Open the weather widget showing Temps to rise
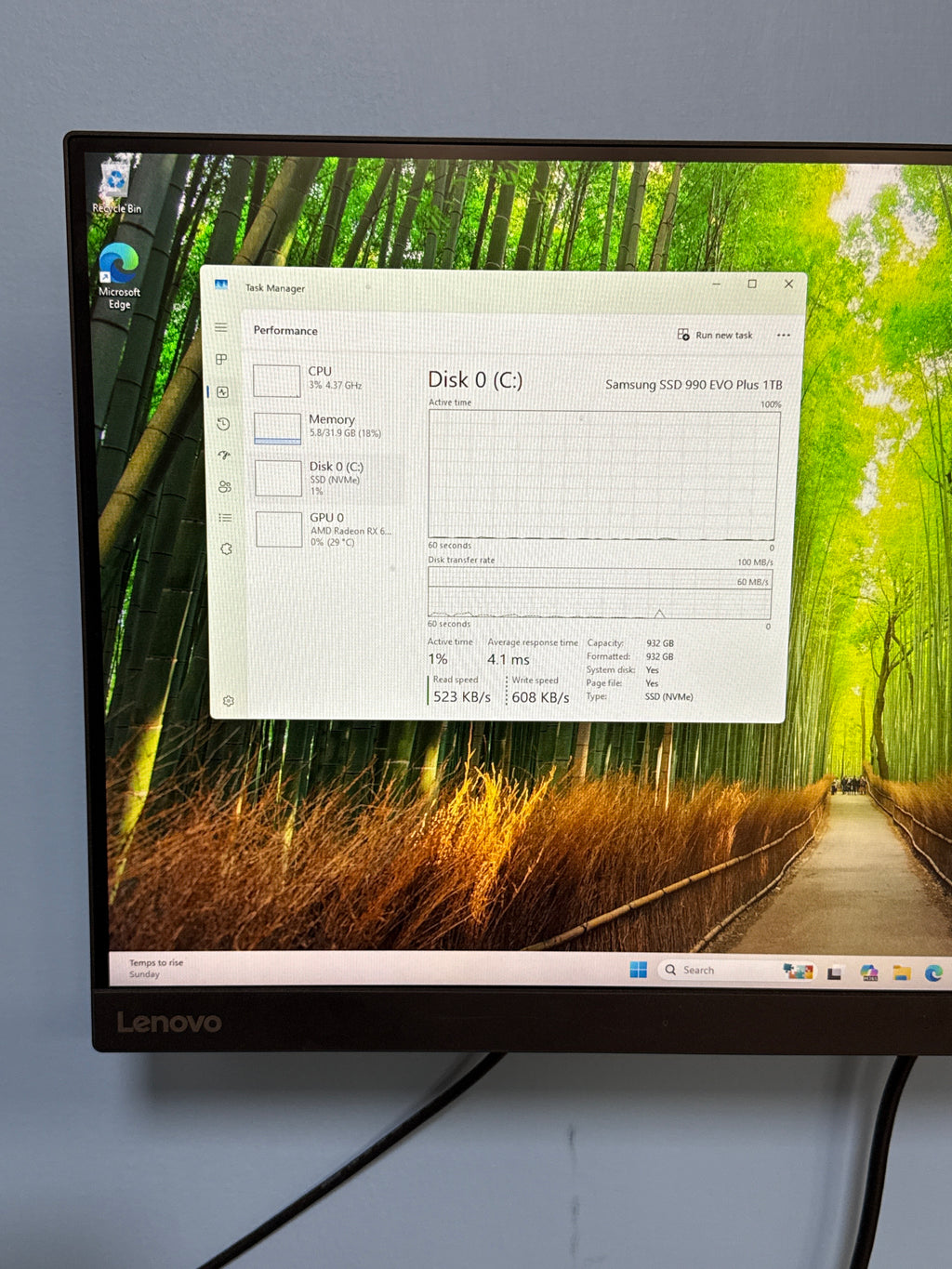952x1269 pixels. point(156,969)
